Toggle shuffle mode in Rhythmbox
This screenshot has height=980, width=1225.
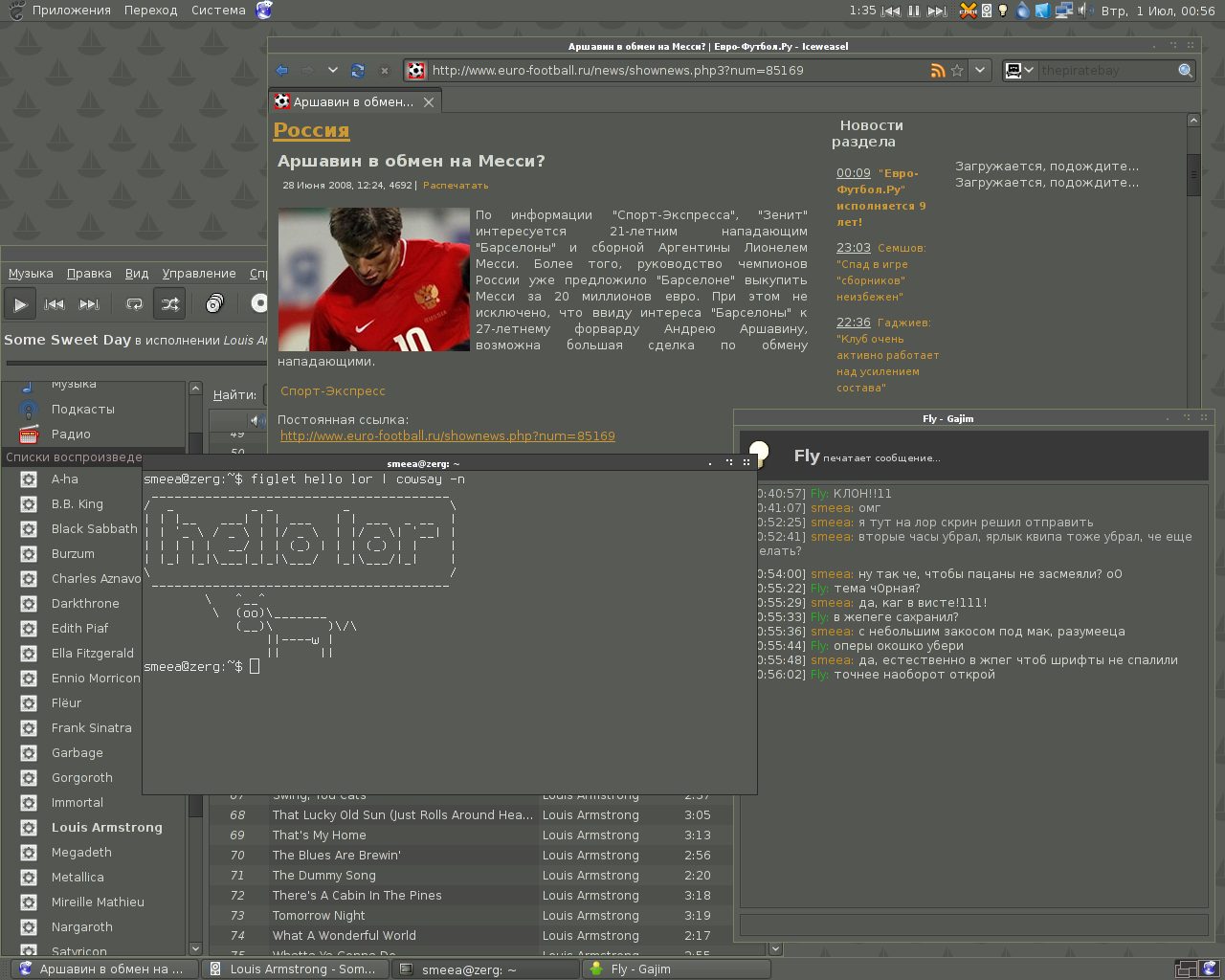[170, 304]
